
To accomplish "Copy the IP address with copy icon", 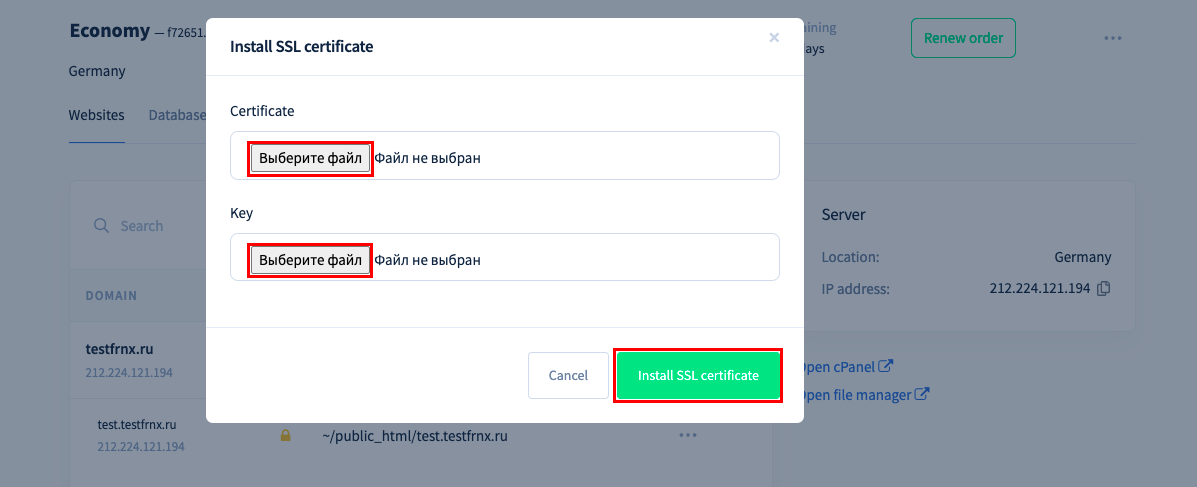I will 1103,289.
